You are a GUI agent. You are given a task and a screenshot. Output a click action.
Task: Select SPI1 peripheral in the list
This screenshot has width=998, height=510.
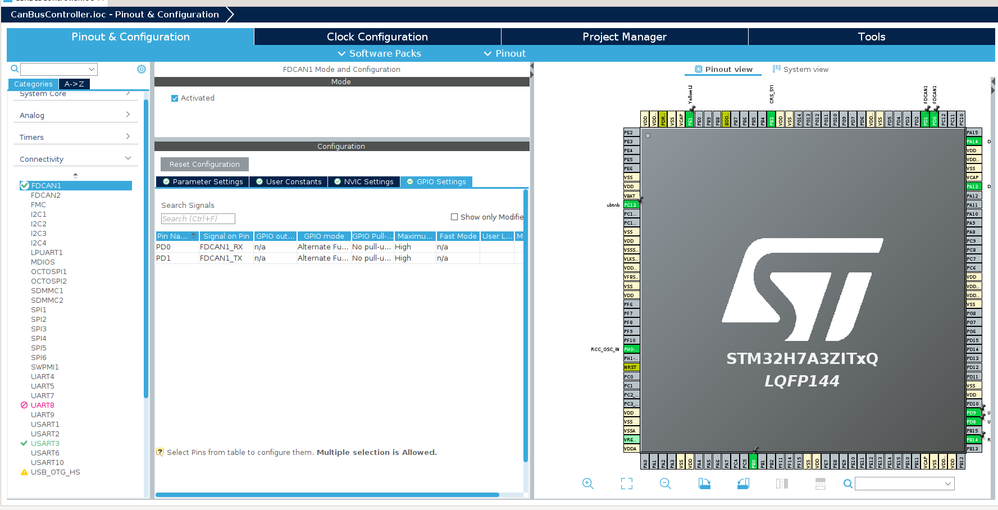click(38, 309)
